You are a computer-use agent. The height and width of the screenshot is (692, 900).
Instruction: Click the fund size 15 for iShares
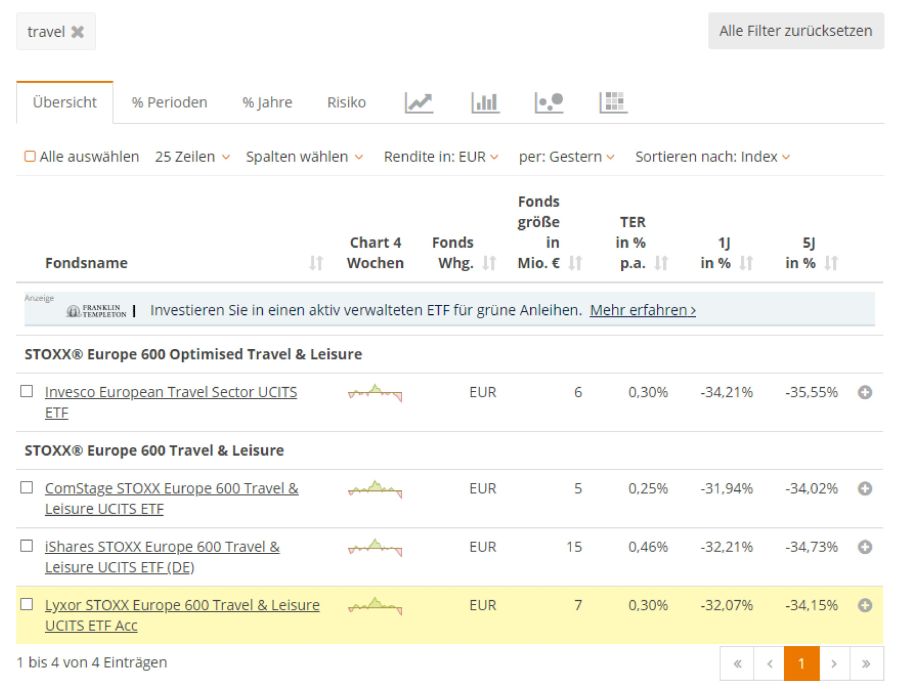[574, 547]
